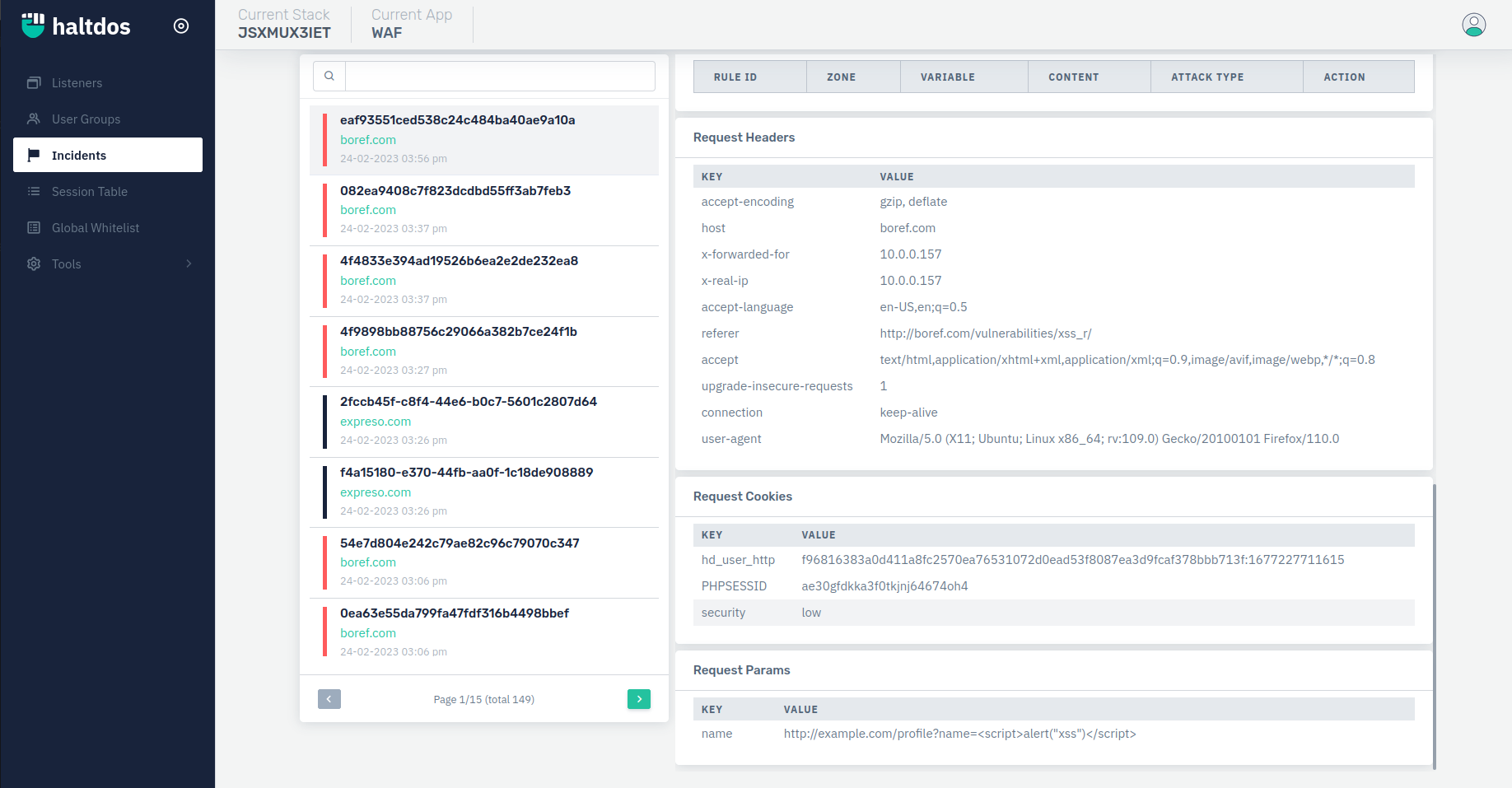The height and width of the screenshot is (788, 1512).
Task: Open the Tools menu item
Action: coord(108,263)
